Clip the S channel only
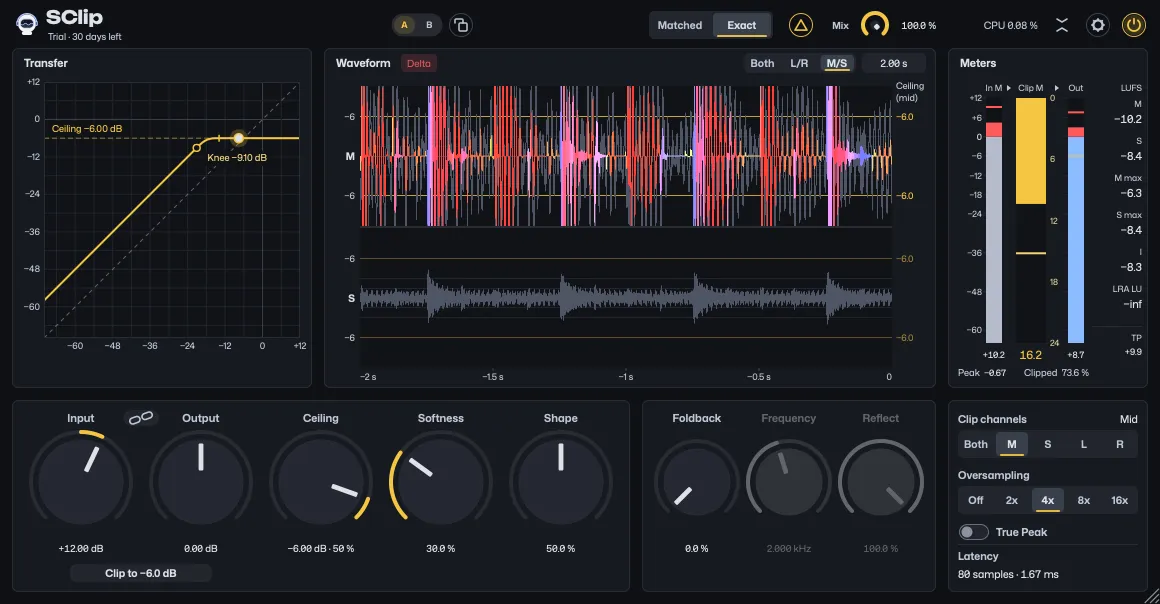This screenshot has width=1160, height=604. click(x=1048, y=444)
